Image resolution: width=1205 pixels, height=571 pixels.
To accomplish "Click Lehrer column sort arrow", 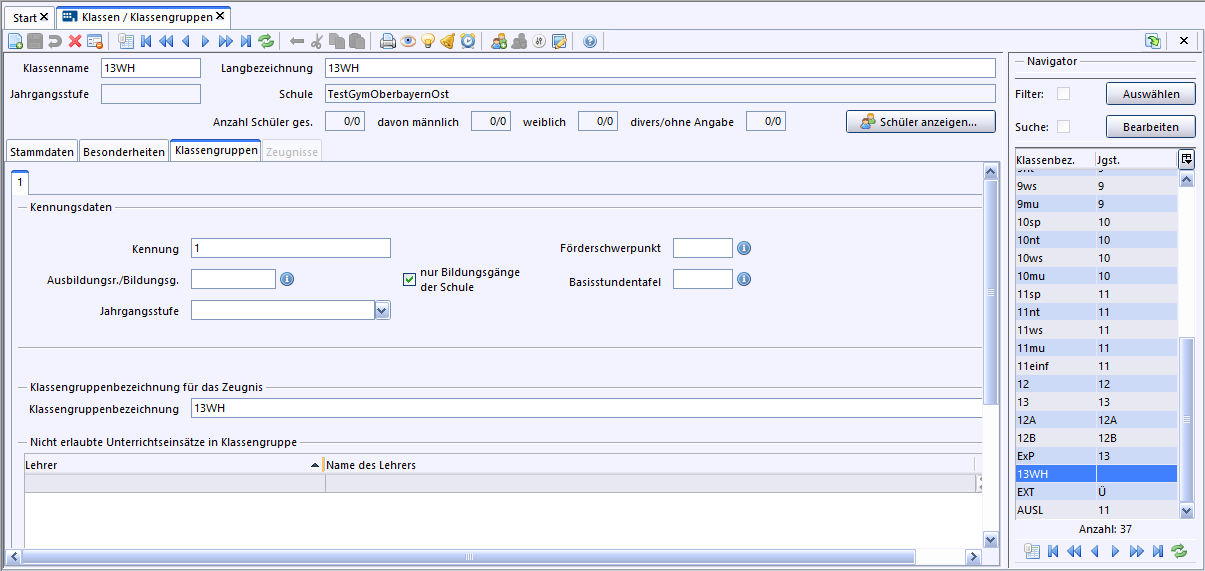I will tap(315, 465).
